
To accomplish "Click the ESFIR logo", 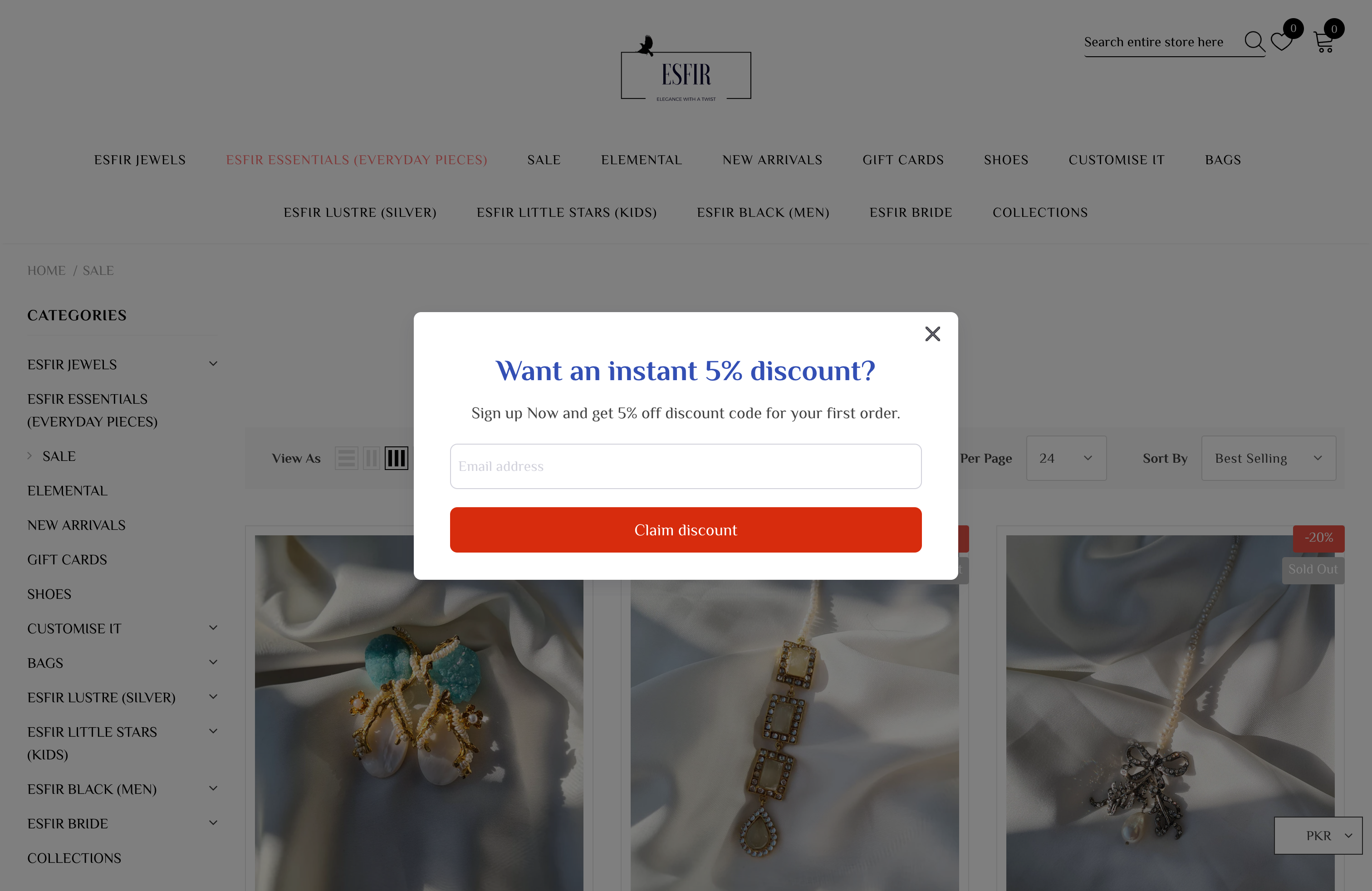I will [x=686, y=69].
